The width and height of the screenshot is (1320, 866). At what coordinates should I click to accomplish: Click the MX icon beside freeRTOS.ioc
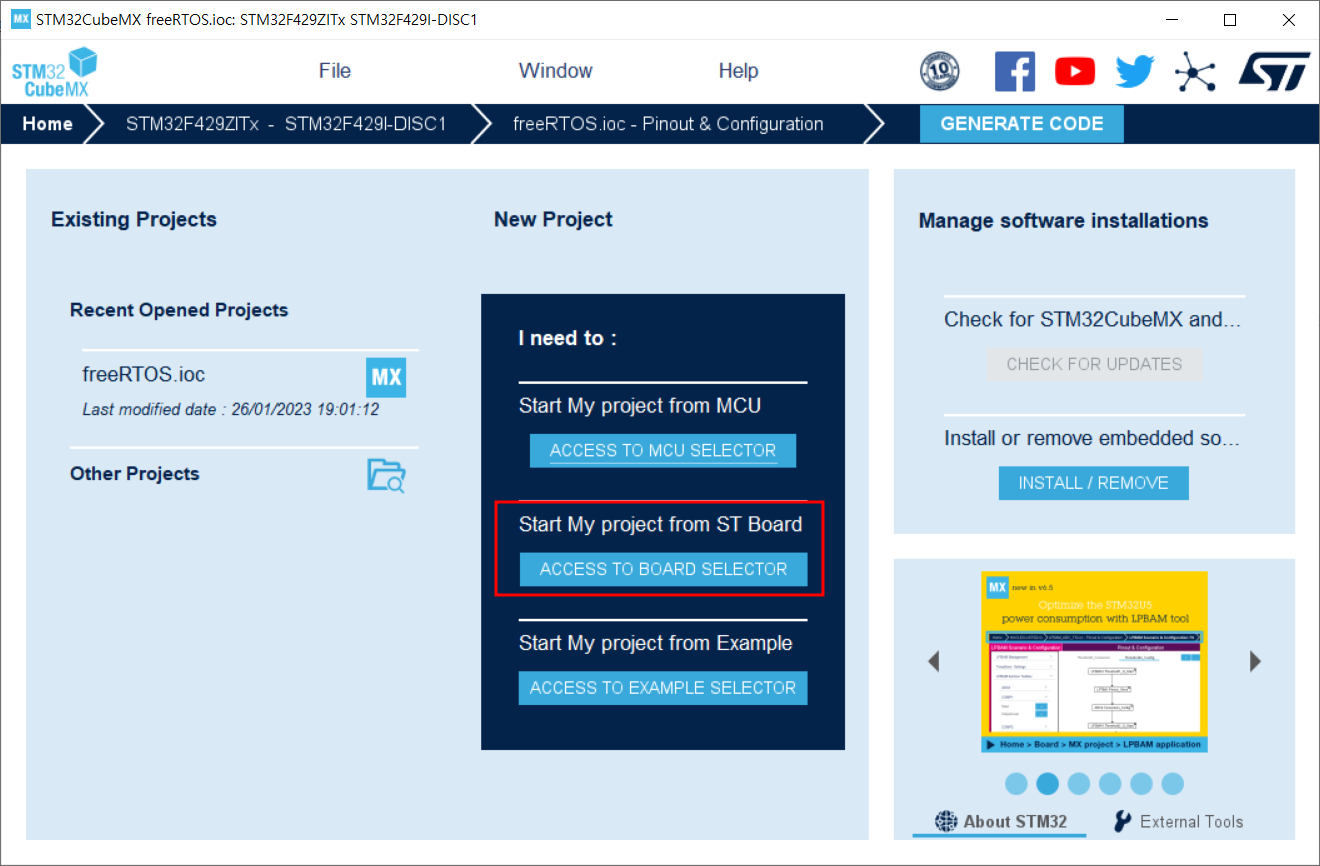pos(386,377)
